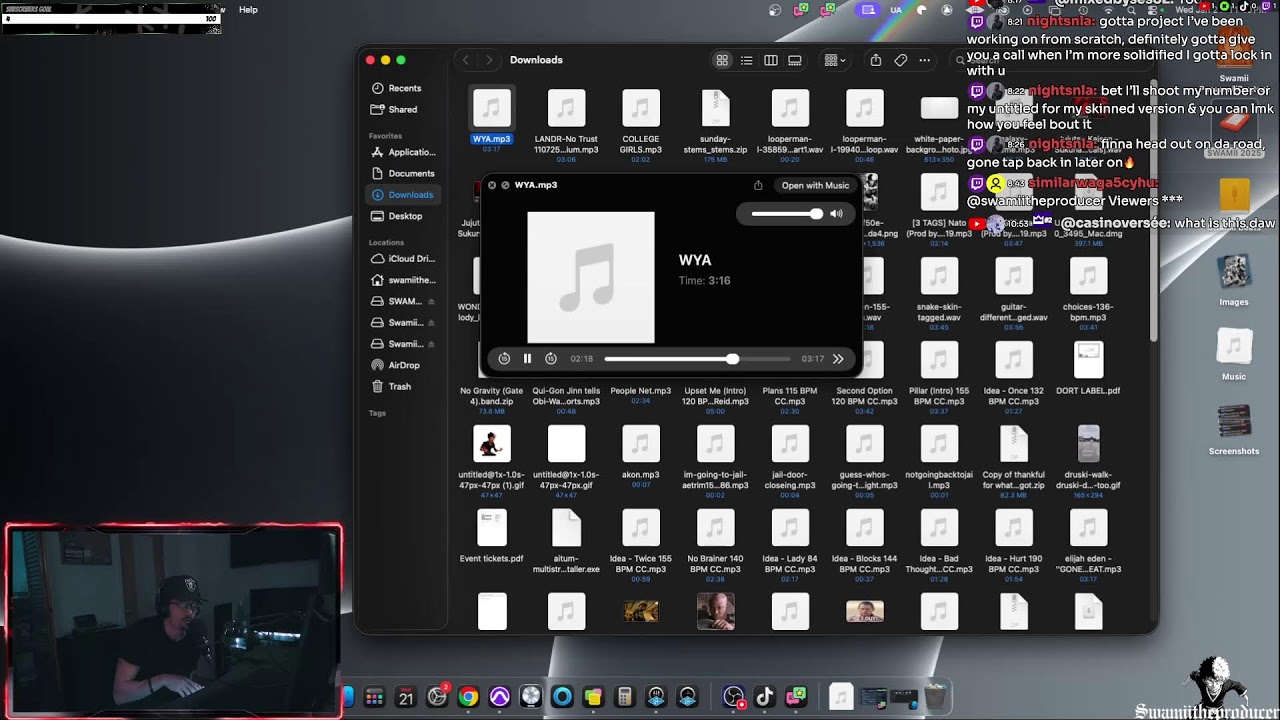Open the playback speed chevrons in Quick Look
The width and height of the screenshot is (1280, 720).
click(x=838, y=359)
